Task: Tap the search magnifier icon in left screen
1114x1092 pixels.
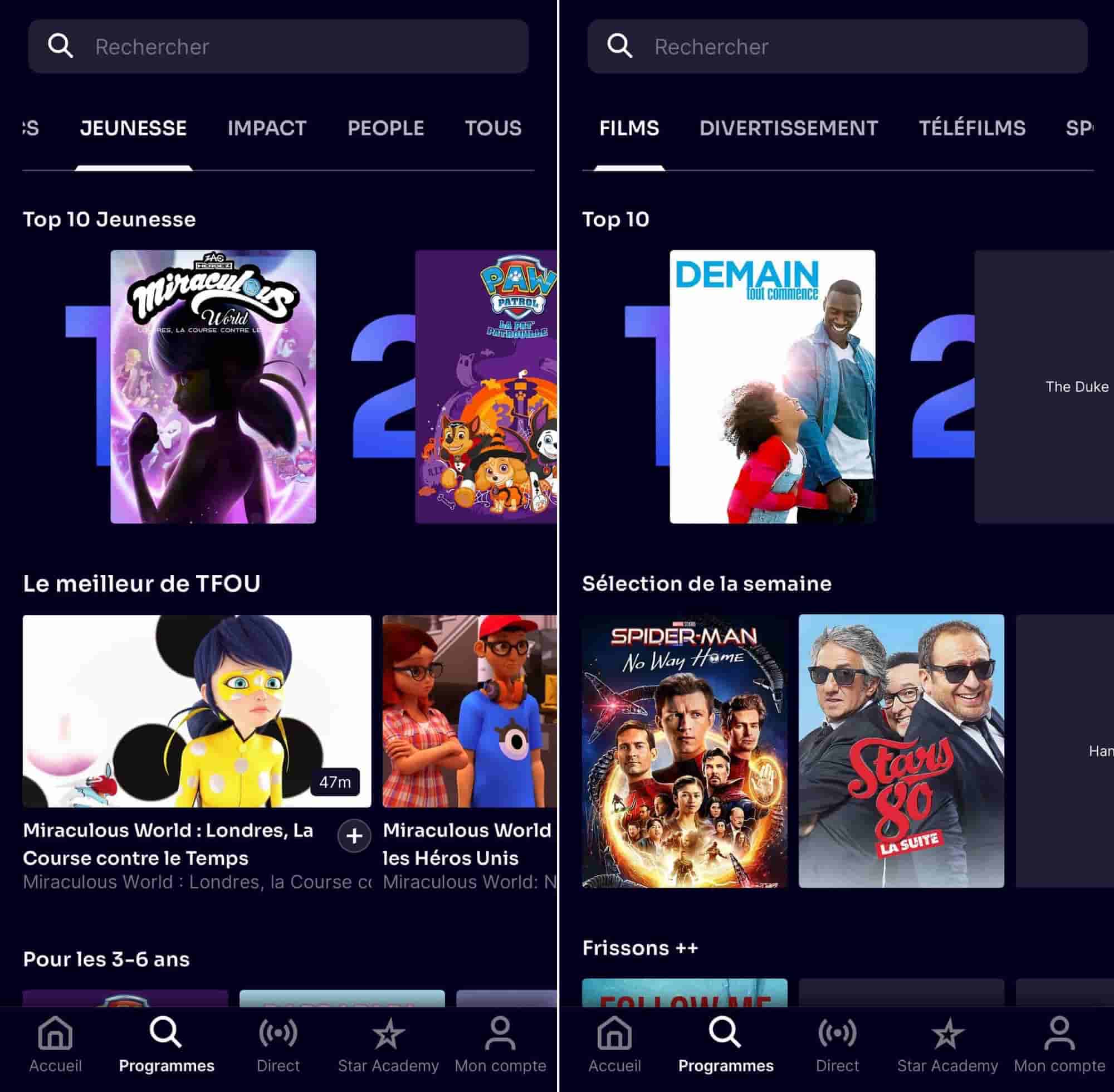Action: (x=60, y=46)
